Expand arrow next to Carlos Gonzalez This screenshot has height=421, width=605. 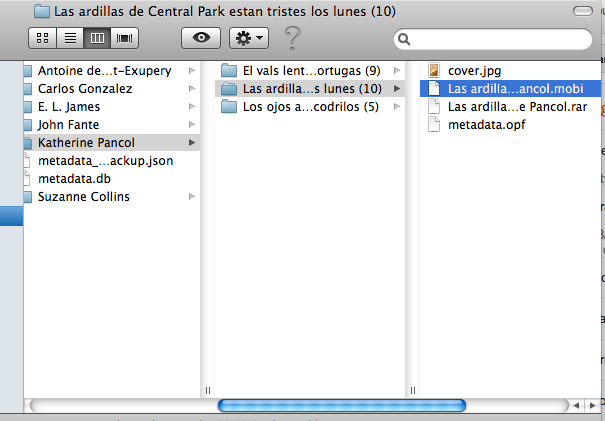click(x=192, y=89)
